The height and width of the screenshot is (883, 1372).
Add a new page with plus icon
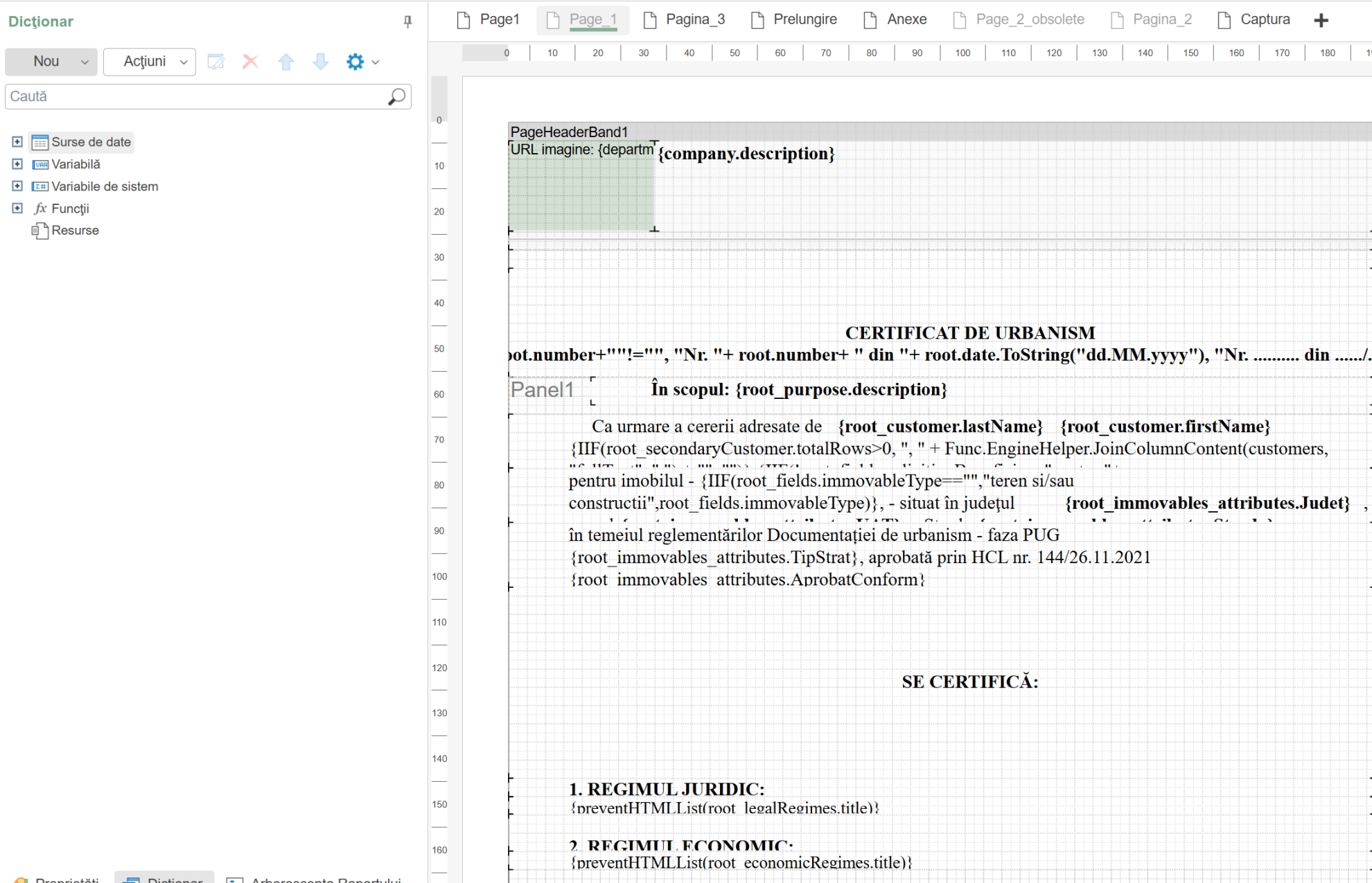coord(1321,20)
